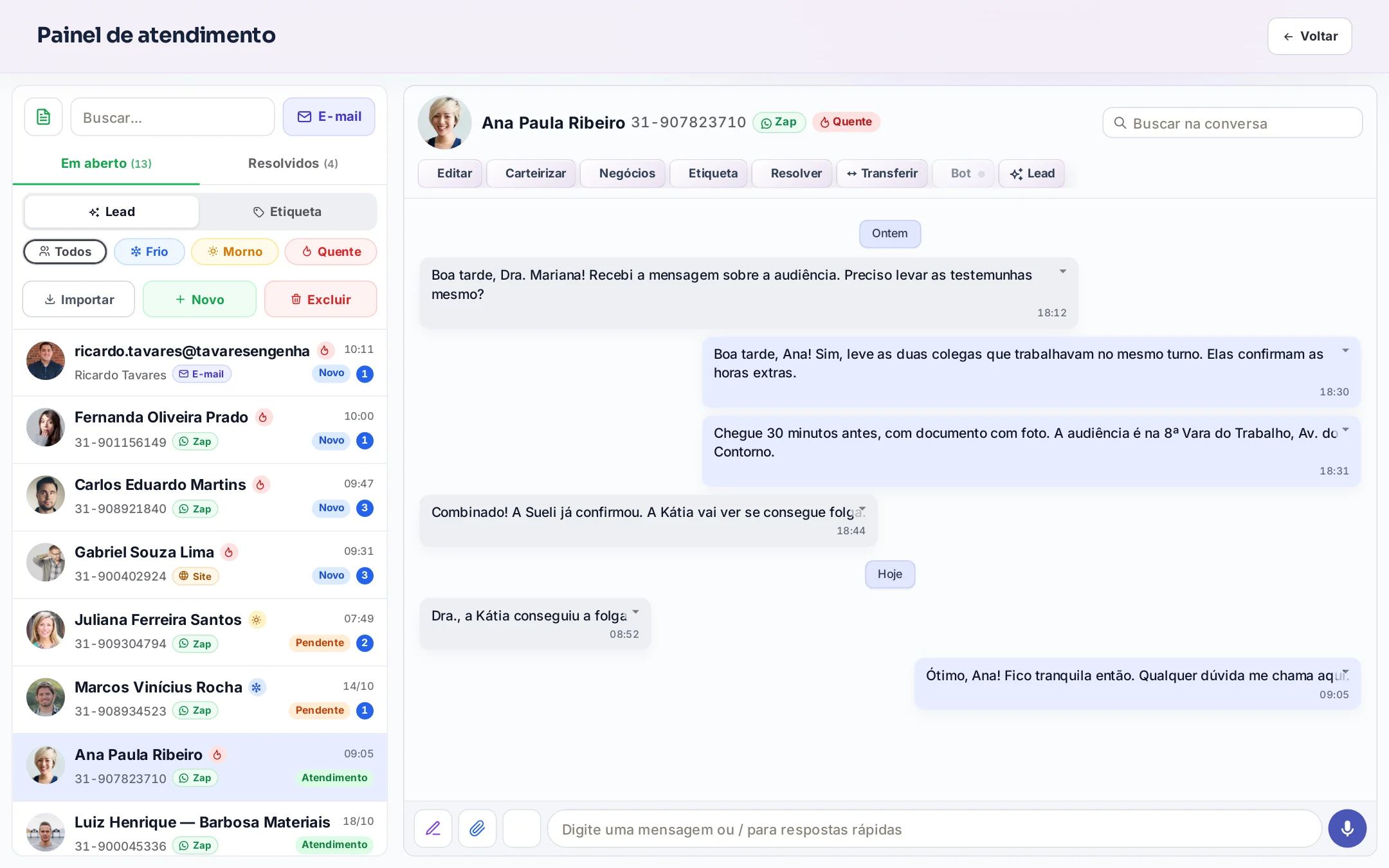1389x868 pixels.
Task: Click the Zap badge in the chat header
Action: pyautogui.click(x=779, y=122)
